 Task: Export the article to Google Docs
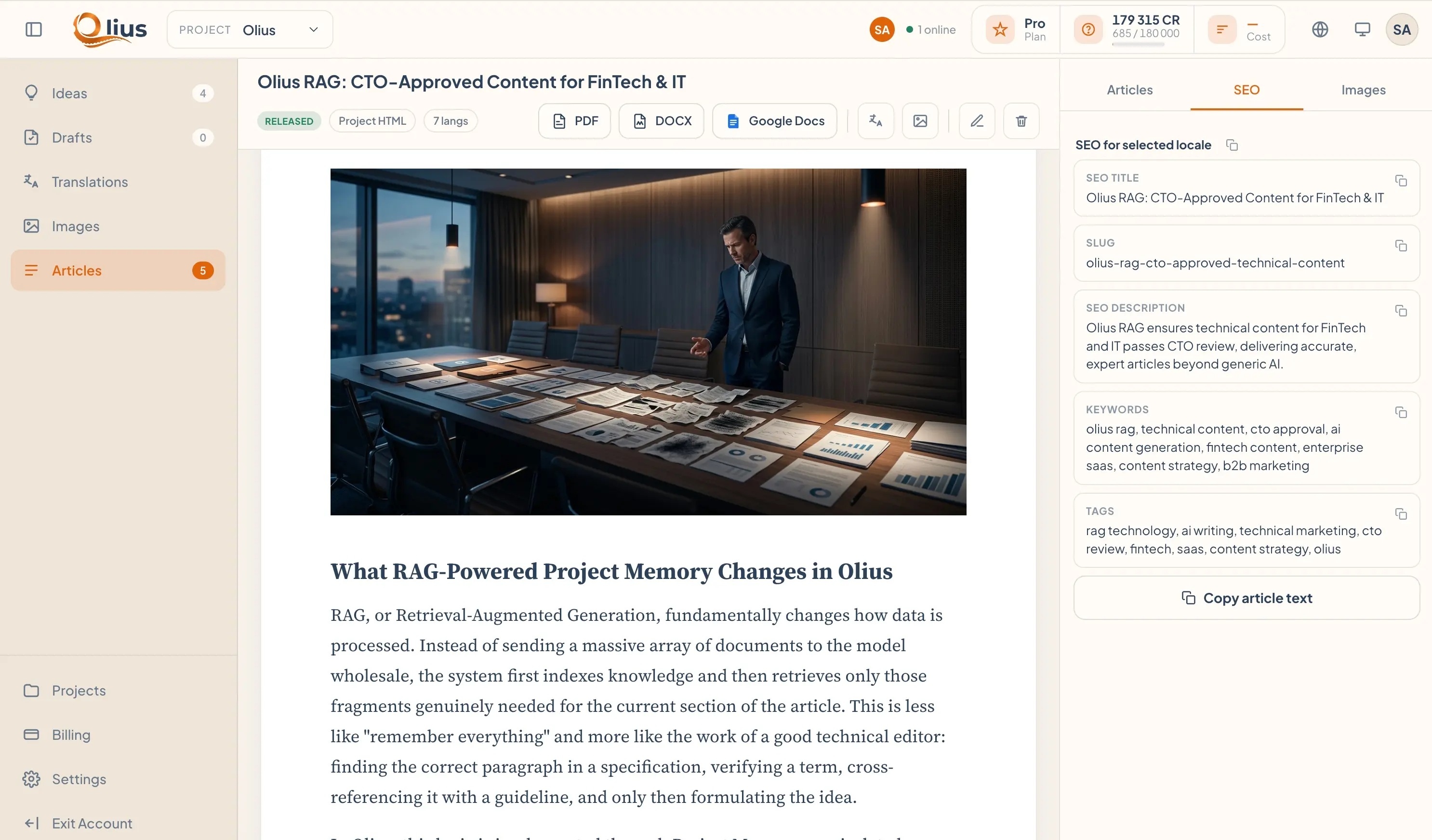774,121
